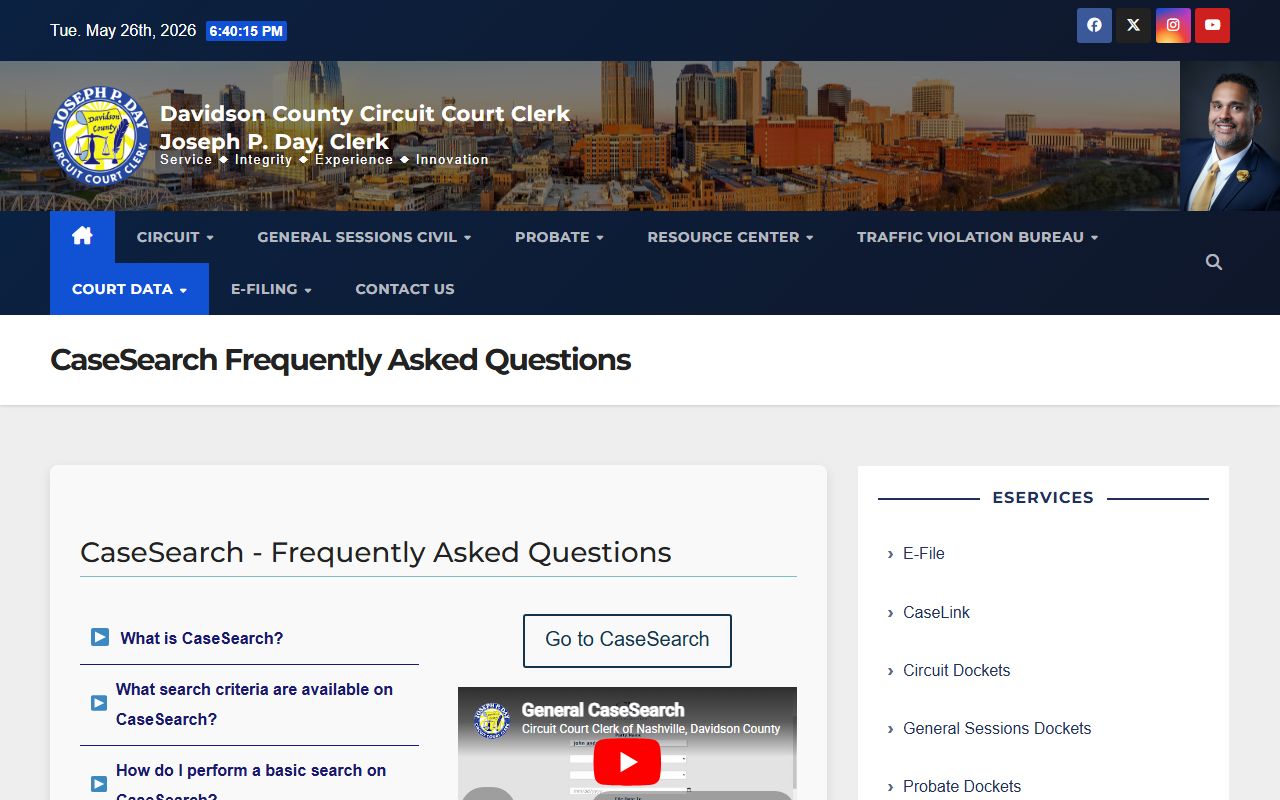Screen dimensions: 1280x800
Task: Expand the What is CaseSearch? question
Action: (x=202, y=638)
